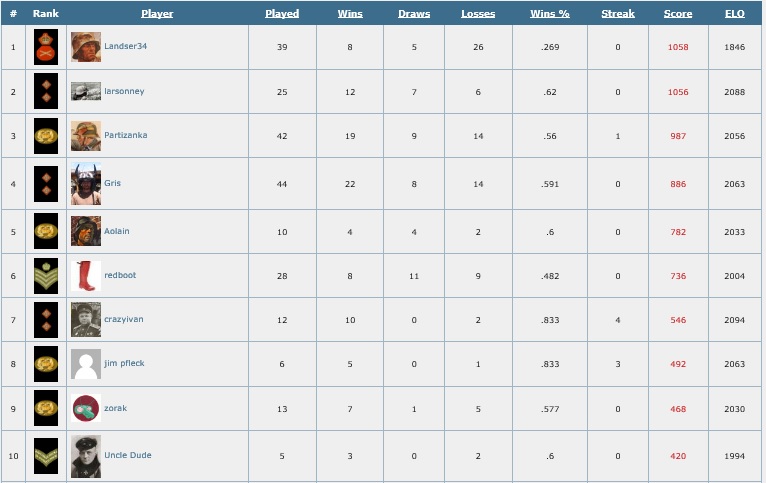Click crazyivan's two-diamond rank icon
Viewport: 766px width, 483px height.
[46, 320]
